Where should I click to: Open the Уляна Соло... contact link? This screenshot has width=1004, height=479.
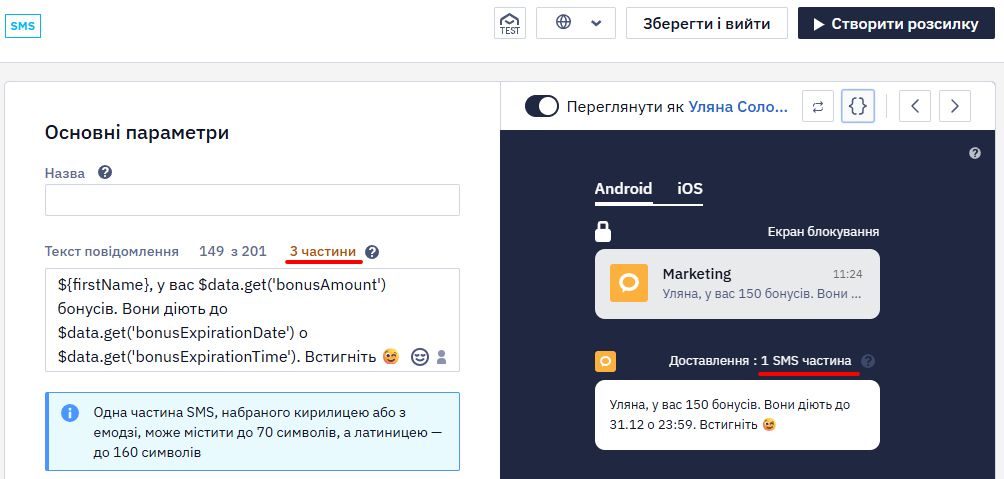pyautogui.click(x=738, y=106)
